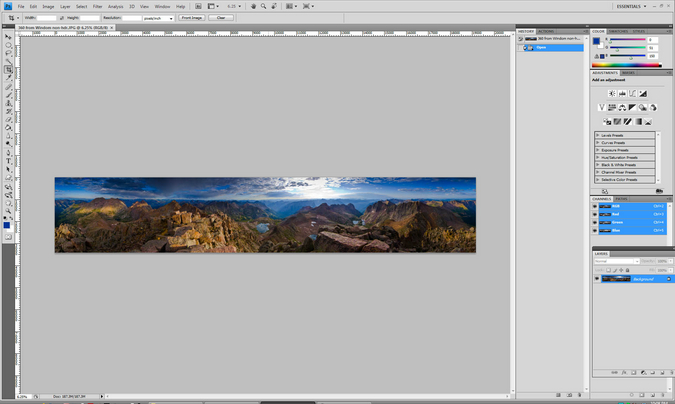Screen dimensions: 675x404
Task: Add a Gradient Map adjustment
Action: [x=638, y=122]
